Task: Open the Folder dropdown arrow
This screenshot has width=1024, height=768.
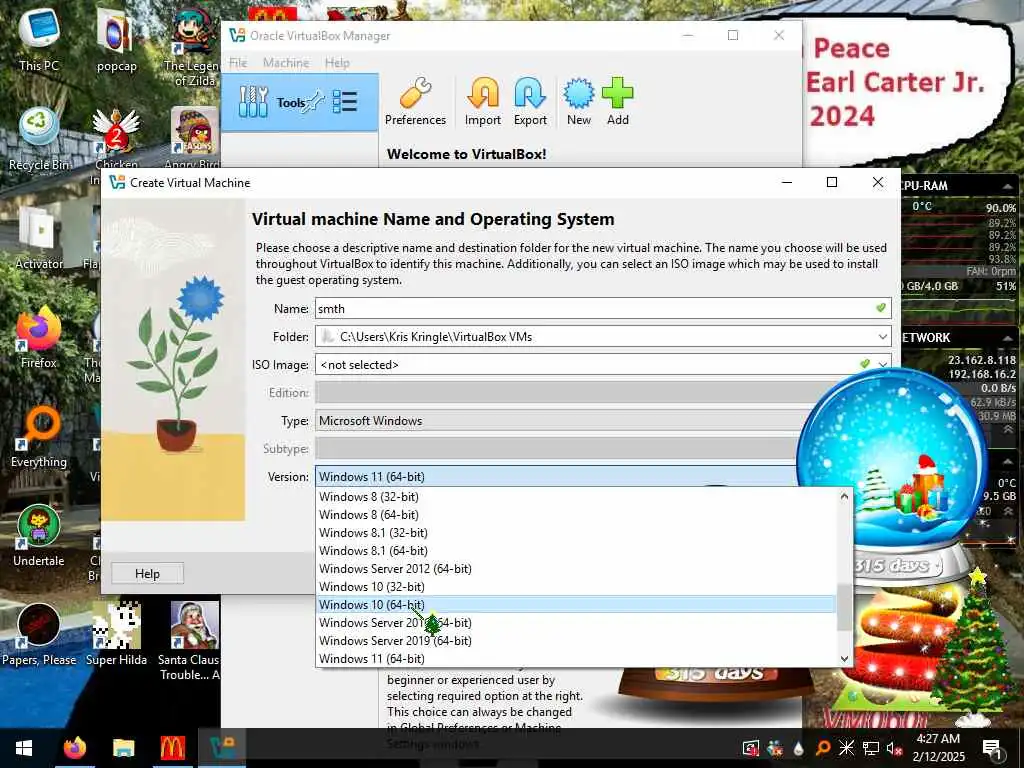Action: pyautogui.click(x=882, y=337)
